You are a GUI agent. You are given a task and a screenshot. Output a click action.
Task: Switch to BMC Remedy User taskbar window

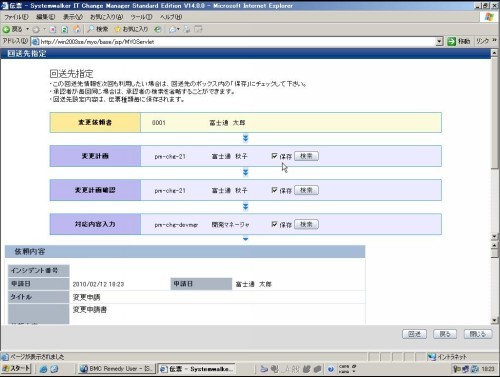pyautogui.click(x=117, y=369)
